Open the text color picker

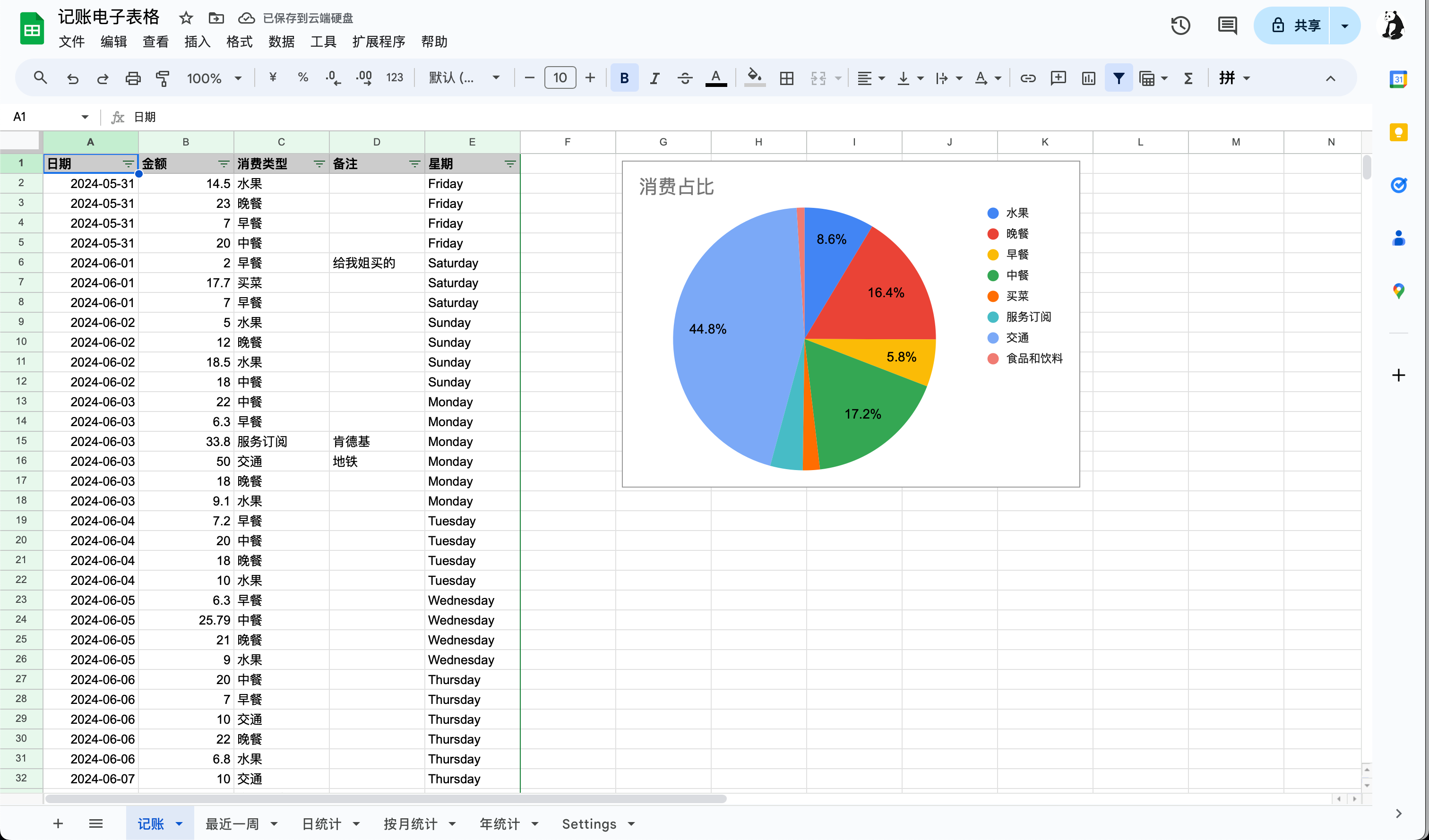715,78
